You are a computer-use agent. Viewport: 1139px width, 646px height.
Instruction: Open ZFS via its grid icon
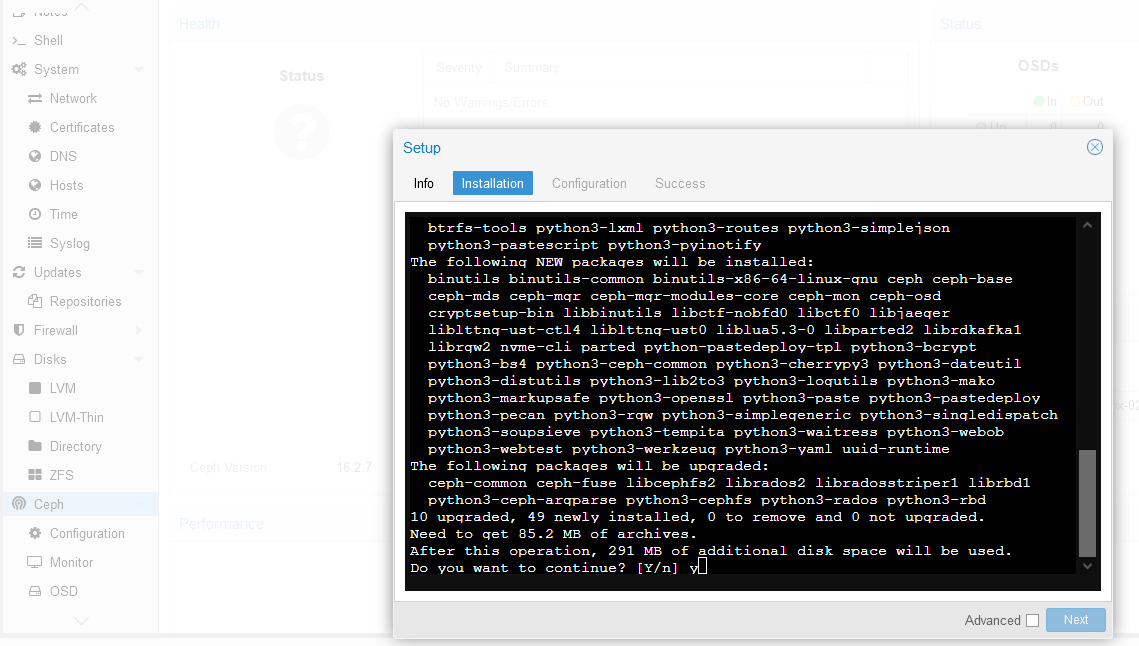tap(35, 476)
